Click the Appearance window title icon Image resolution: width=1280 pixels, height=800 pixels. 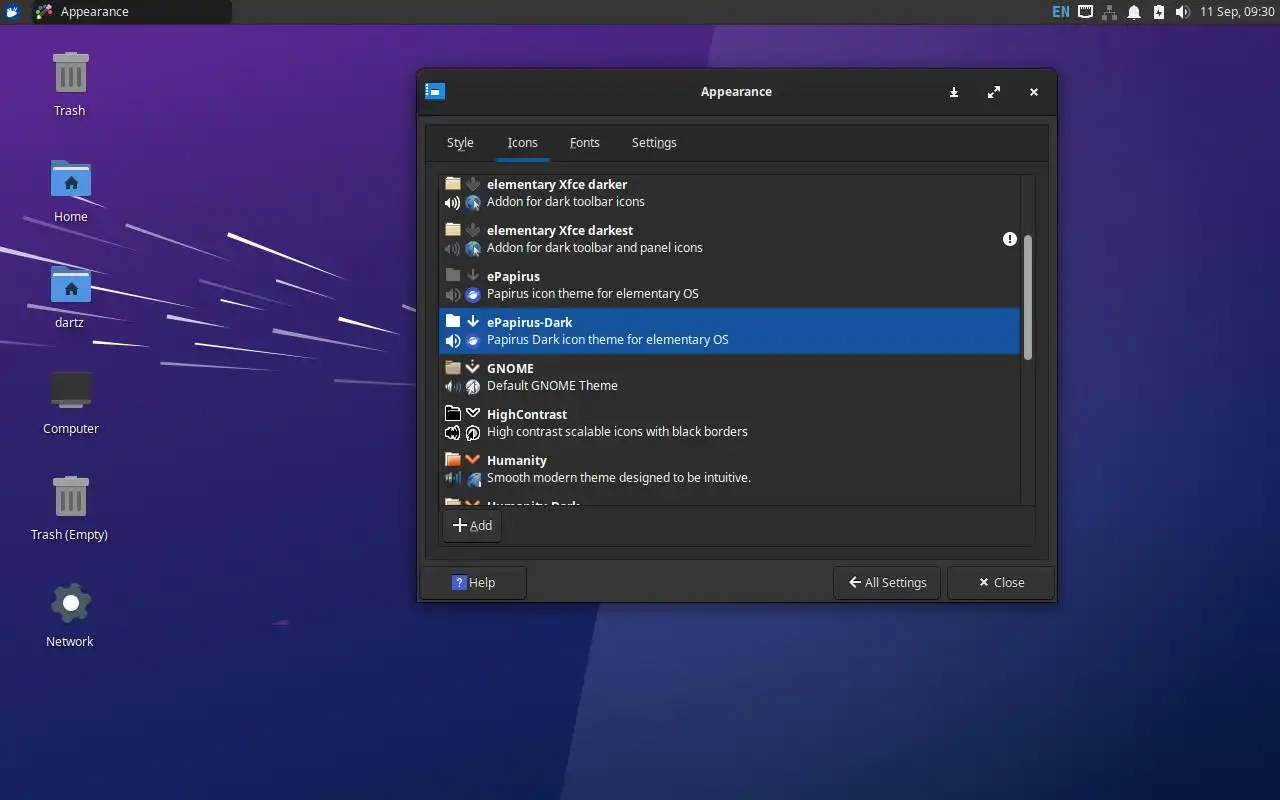click(435, 91)
